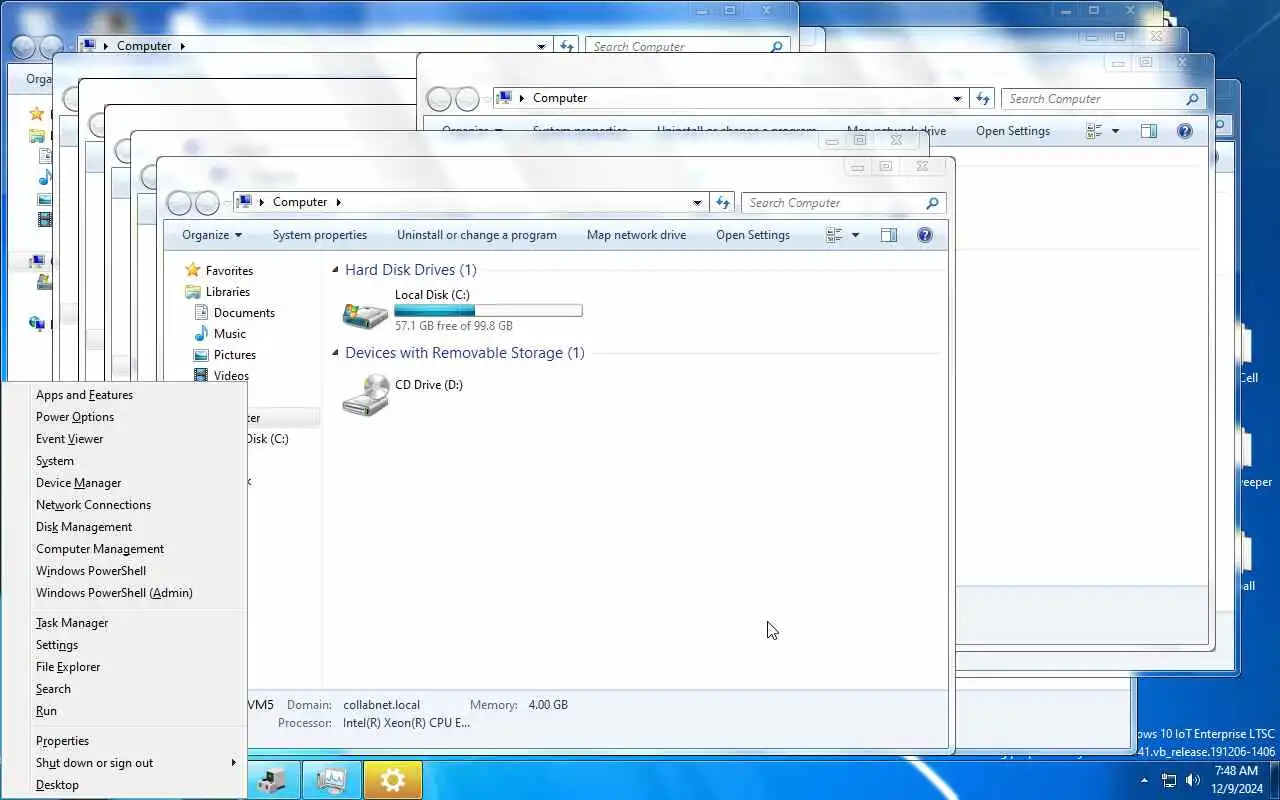Open File Explorer from context menu
Image resolution: width=1280 pixels, height=800 pixels.
[x=125, y=667]
